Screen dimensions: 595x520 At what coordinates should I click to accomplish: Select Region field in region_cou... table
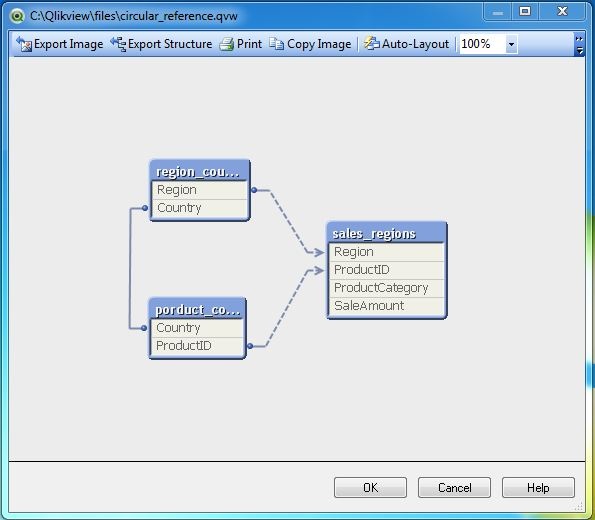point(200,190)
